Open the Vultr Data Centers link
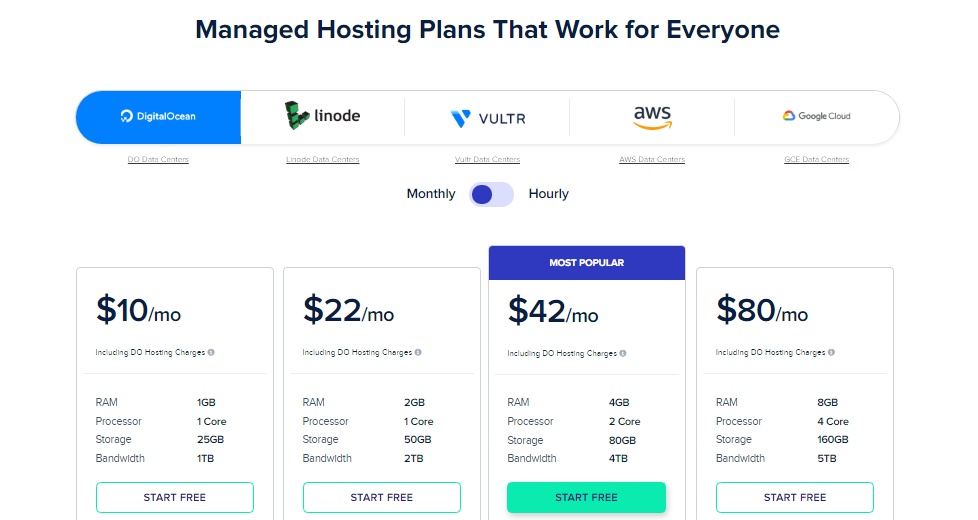 click(487, 160)
